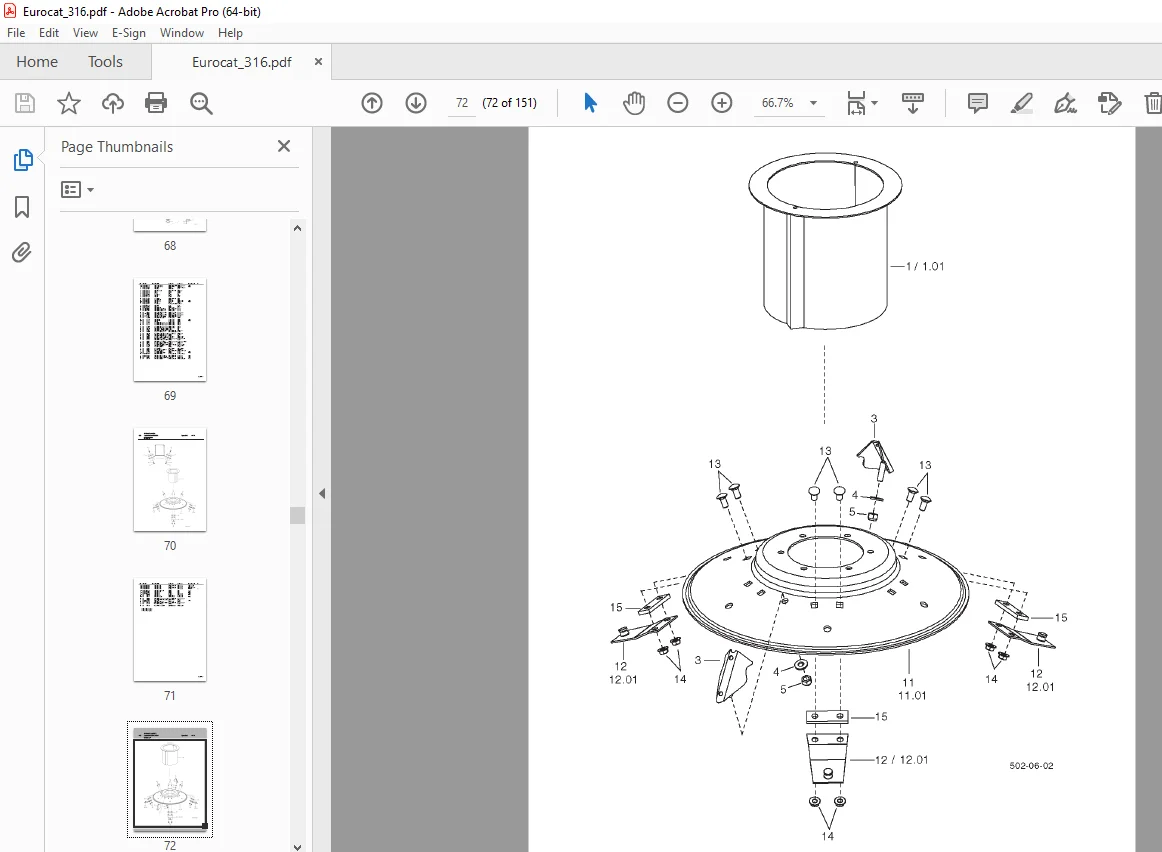Screen dimensions: 1162x852
Task: Click the cloud upload icon
Action: pos(113,103)
